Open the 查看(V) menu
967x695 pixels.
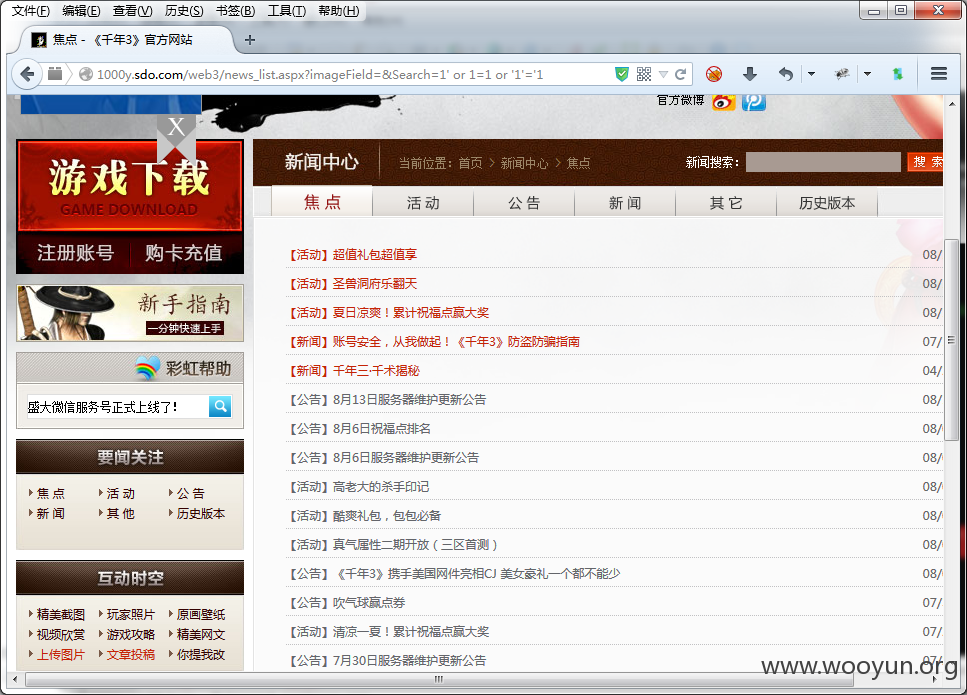[x=133, y=10]
